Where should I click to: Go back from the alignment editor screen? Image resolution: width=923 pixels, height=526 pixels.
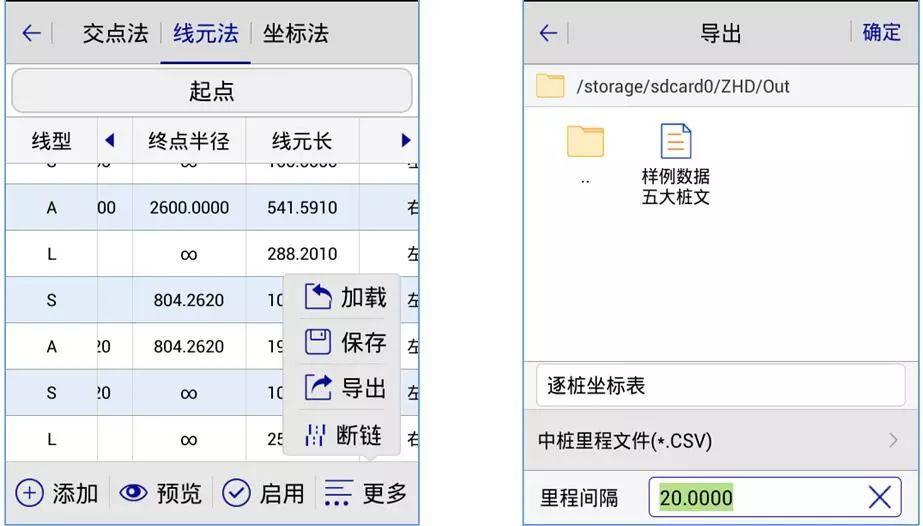(x=31, y=33)
